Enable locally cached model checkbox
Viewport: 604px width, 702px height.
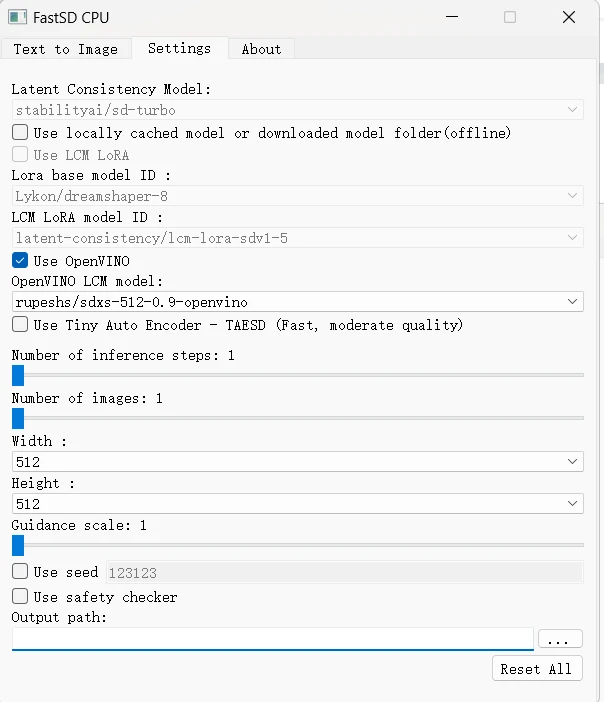coord(20,133)
